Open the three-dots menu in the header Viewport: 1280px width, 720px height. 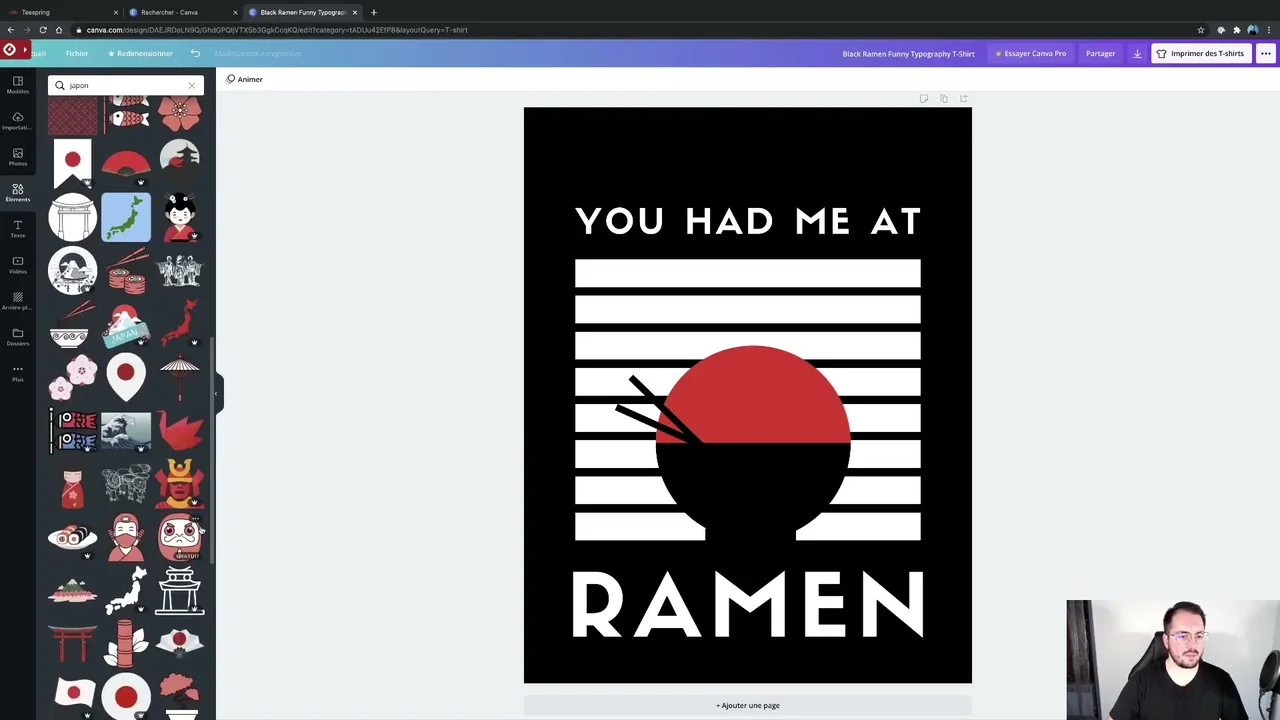[1266, 53]
